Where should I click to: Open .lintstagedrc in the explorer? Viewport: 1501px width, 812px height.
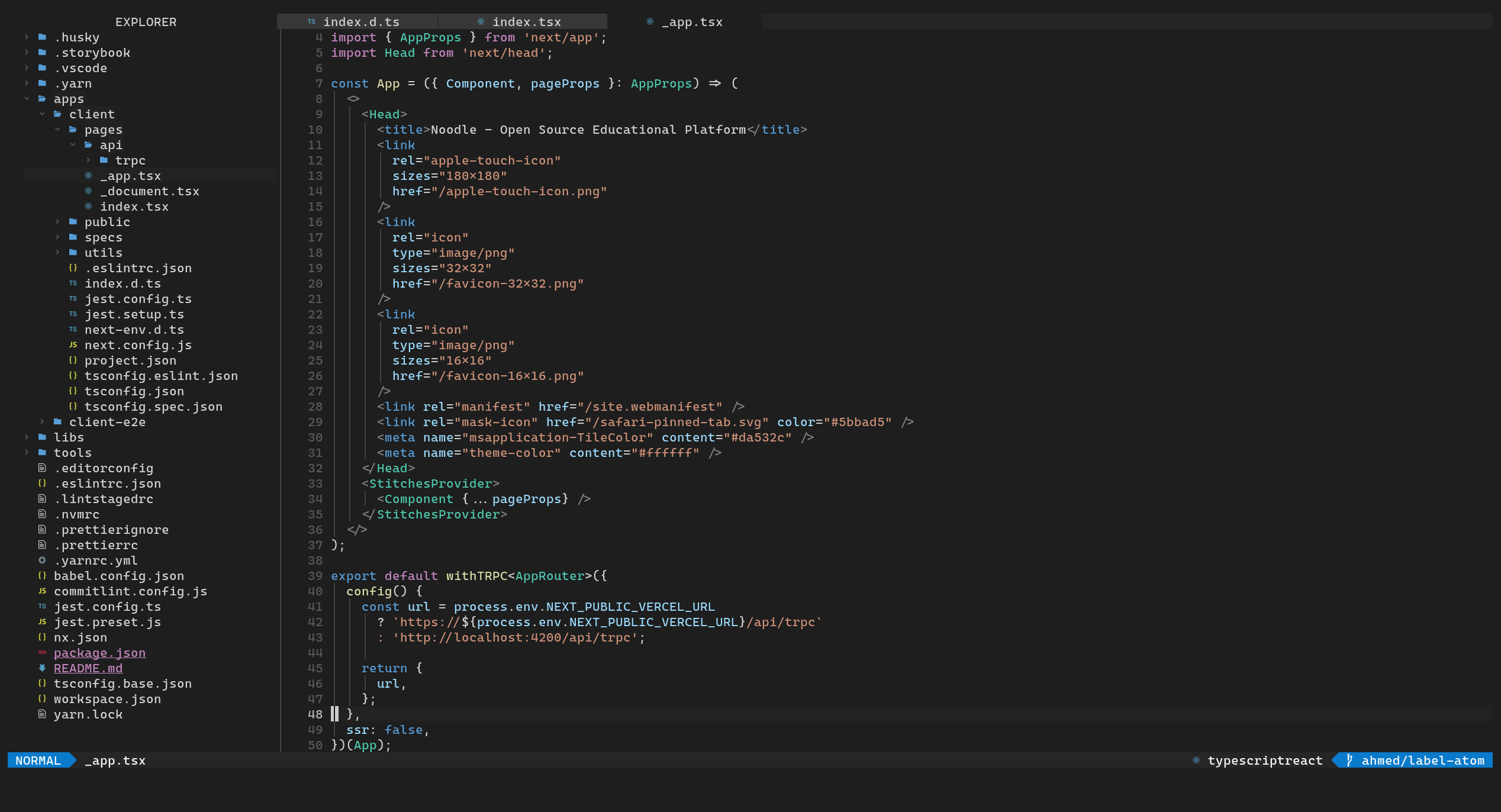[x=104, y=499]
